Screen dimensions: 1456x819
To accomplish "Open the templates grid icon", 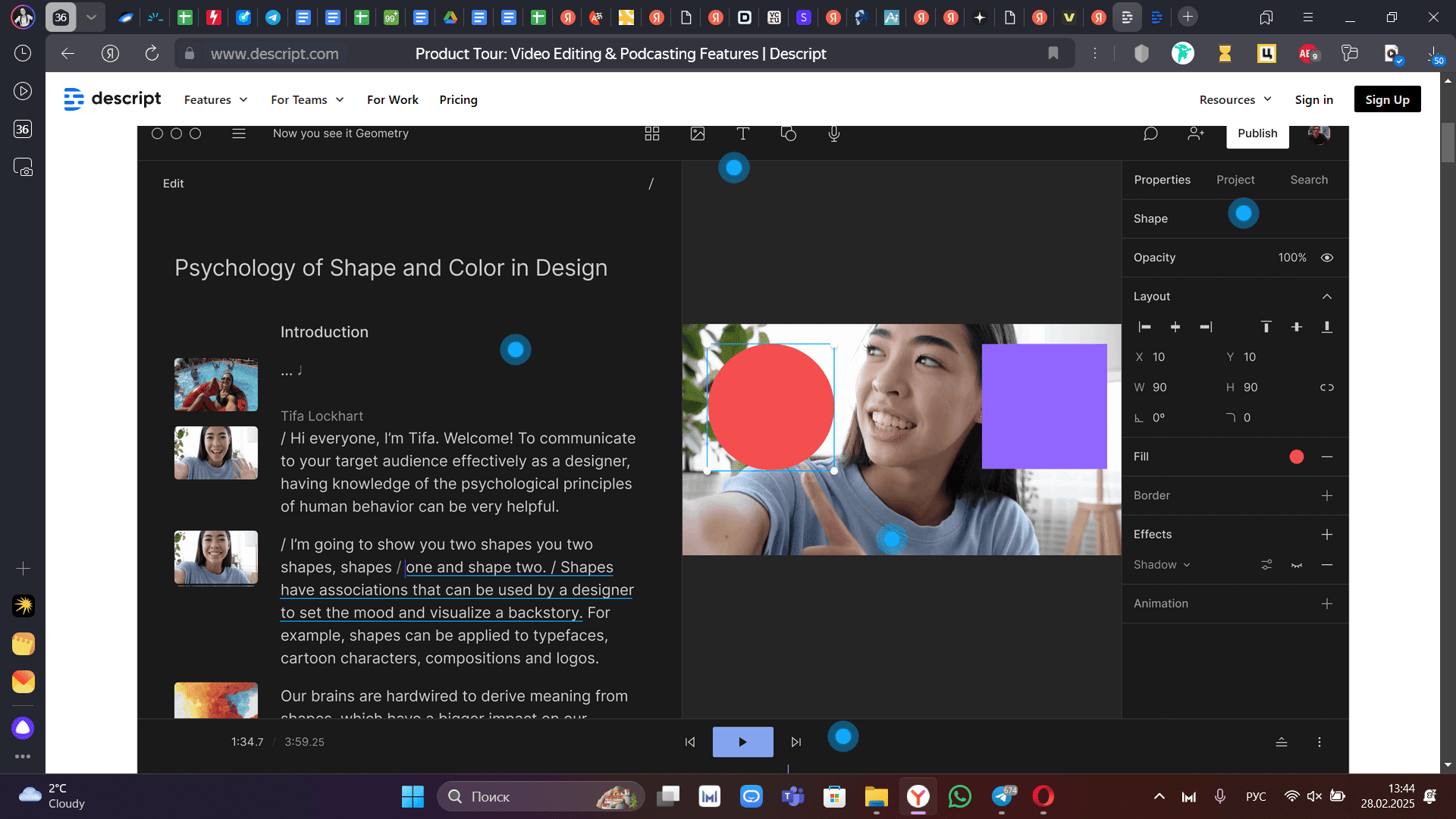I will [x=651, y=133].
